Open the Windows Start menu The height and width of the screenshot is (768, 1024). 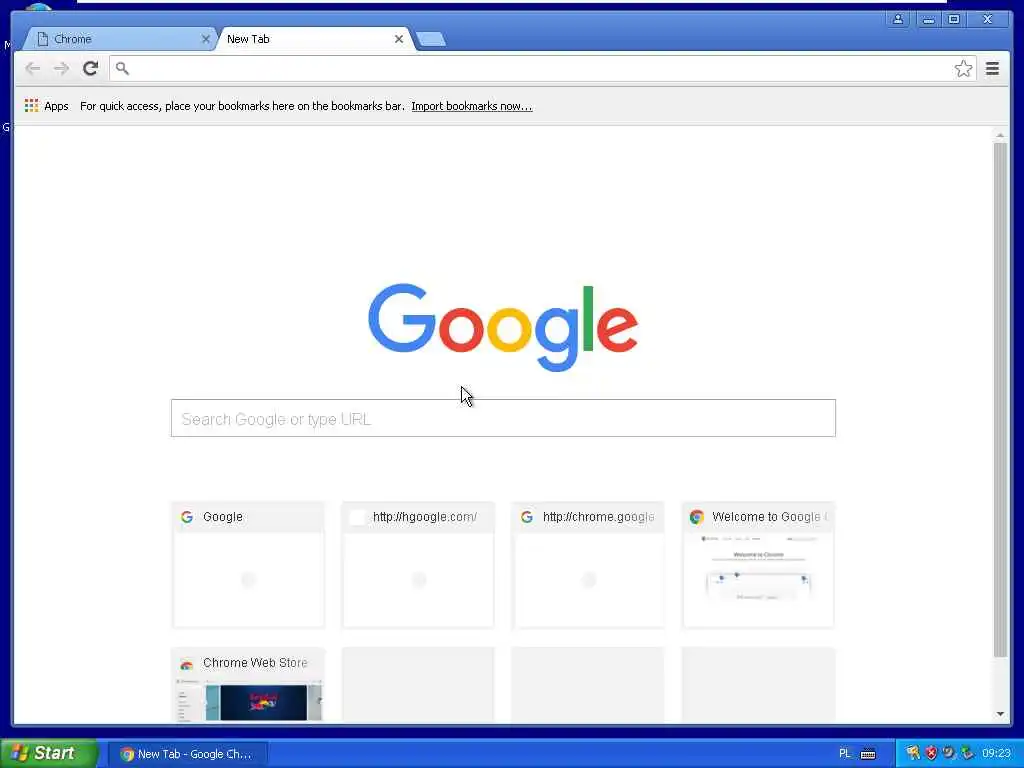(x=48, y=753)
